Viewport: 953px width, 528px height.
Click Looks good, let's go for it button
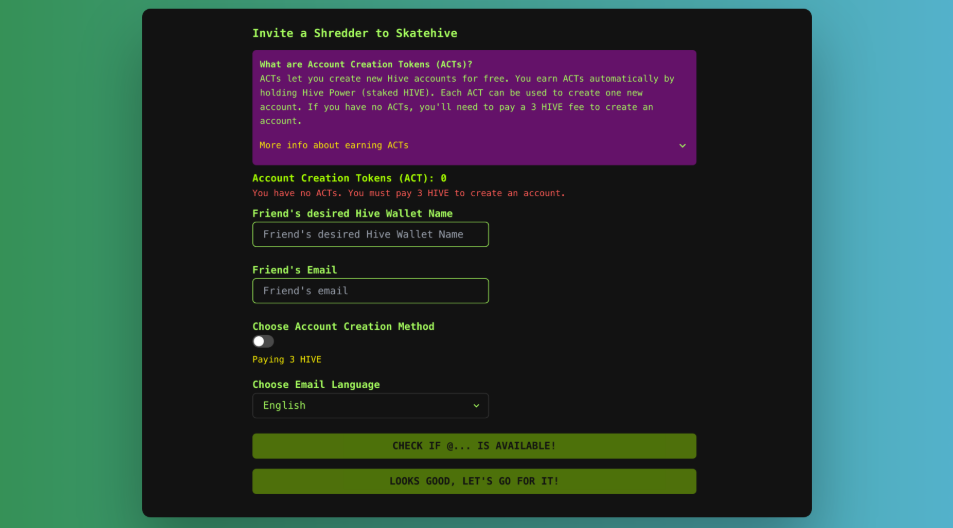click(474, 481)
